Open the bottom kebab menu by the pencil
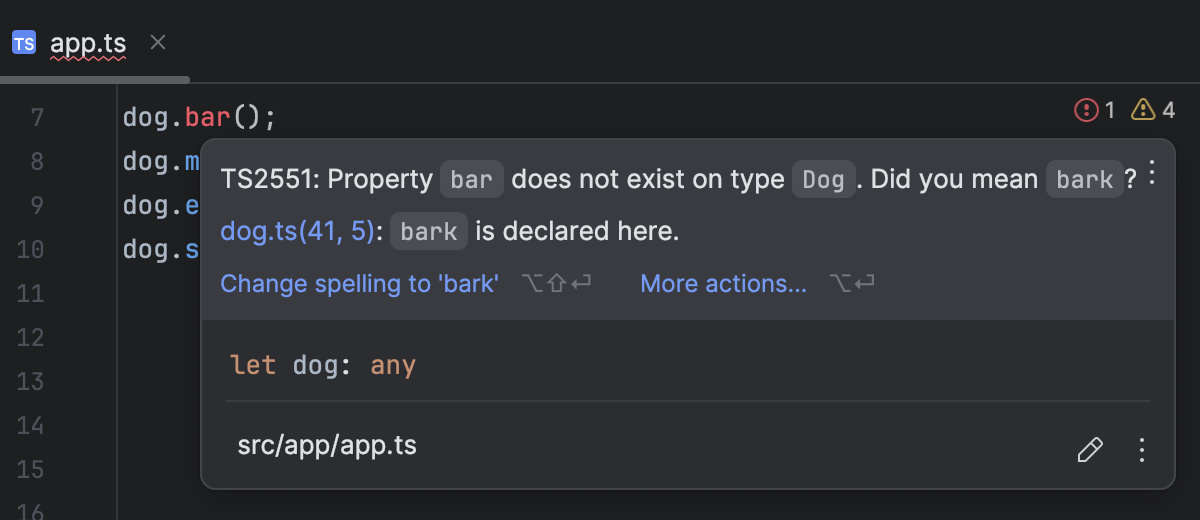1200x520 pixels. pyautogui.click(x=1141, y=450)
